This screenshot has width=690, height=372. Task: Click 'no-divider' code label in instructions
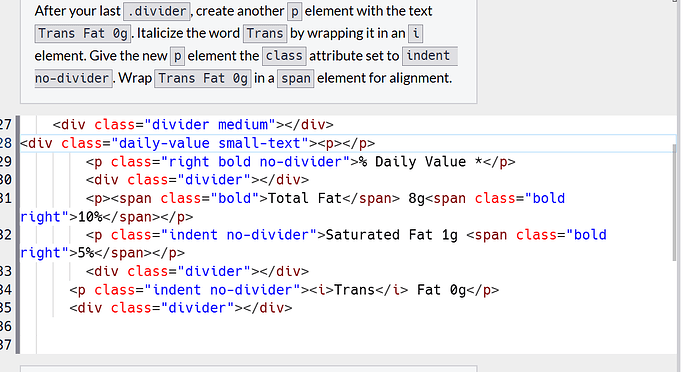point(73,78)
